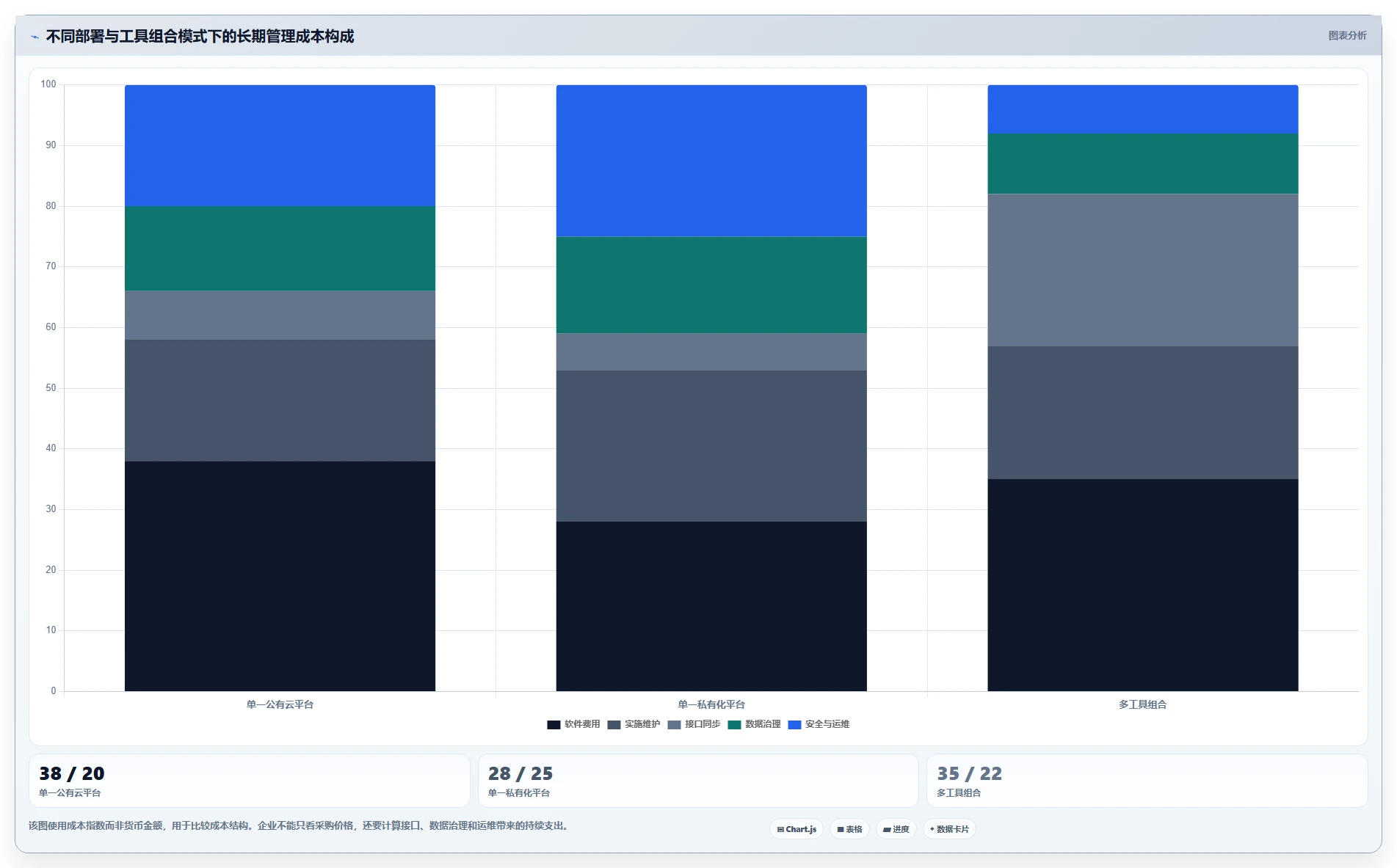Click the 软件费用 legend color swatch
This screenshot has height=868, width=1397.
point(554,725)
